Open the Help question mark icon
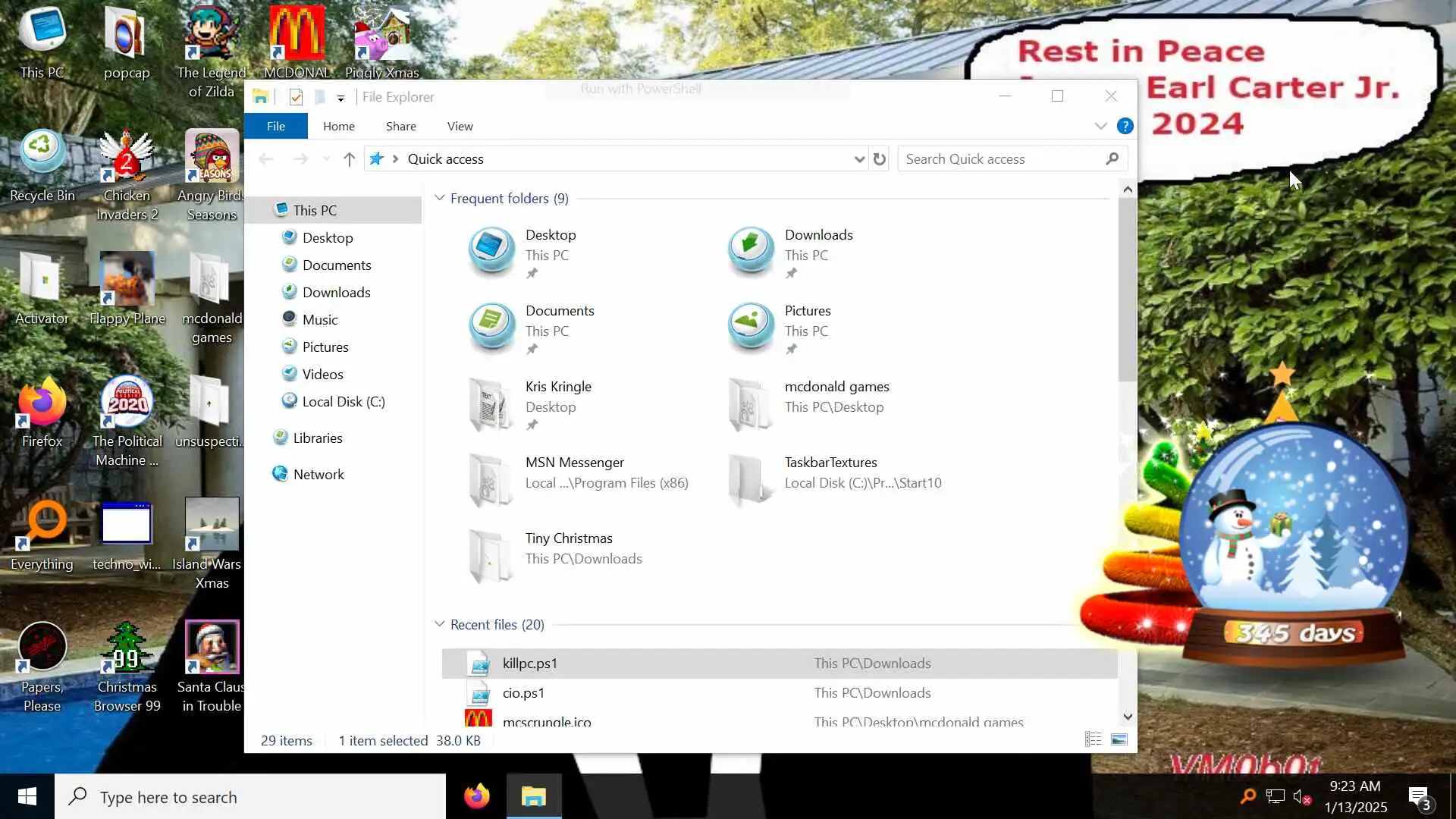The width and height of the screenshot is (1456, 819). point(1125,127)
